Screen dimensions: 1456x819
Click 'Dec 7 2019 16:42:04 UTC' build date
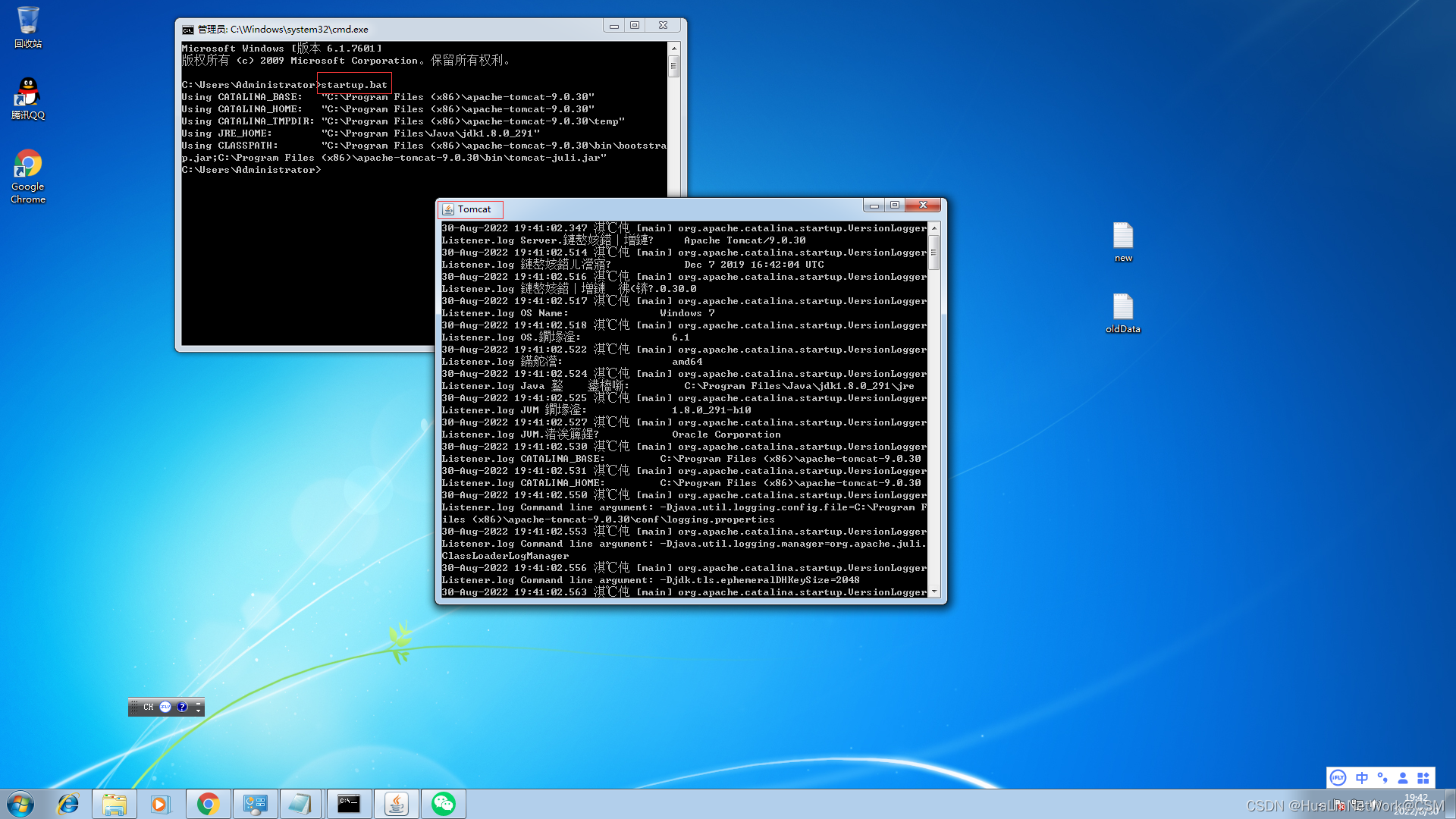tap(754, 265)
